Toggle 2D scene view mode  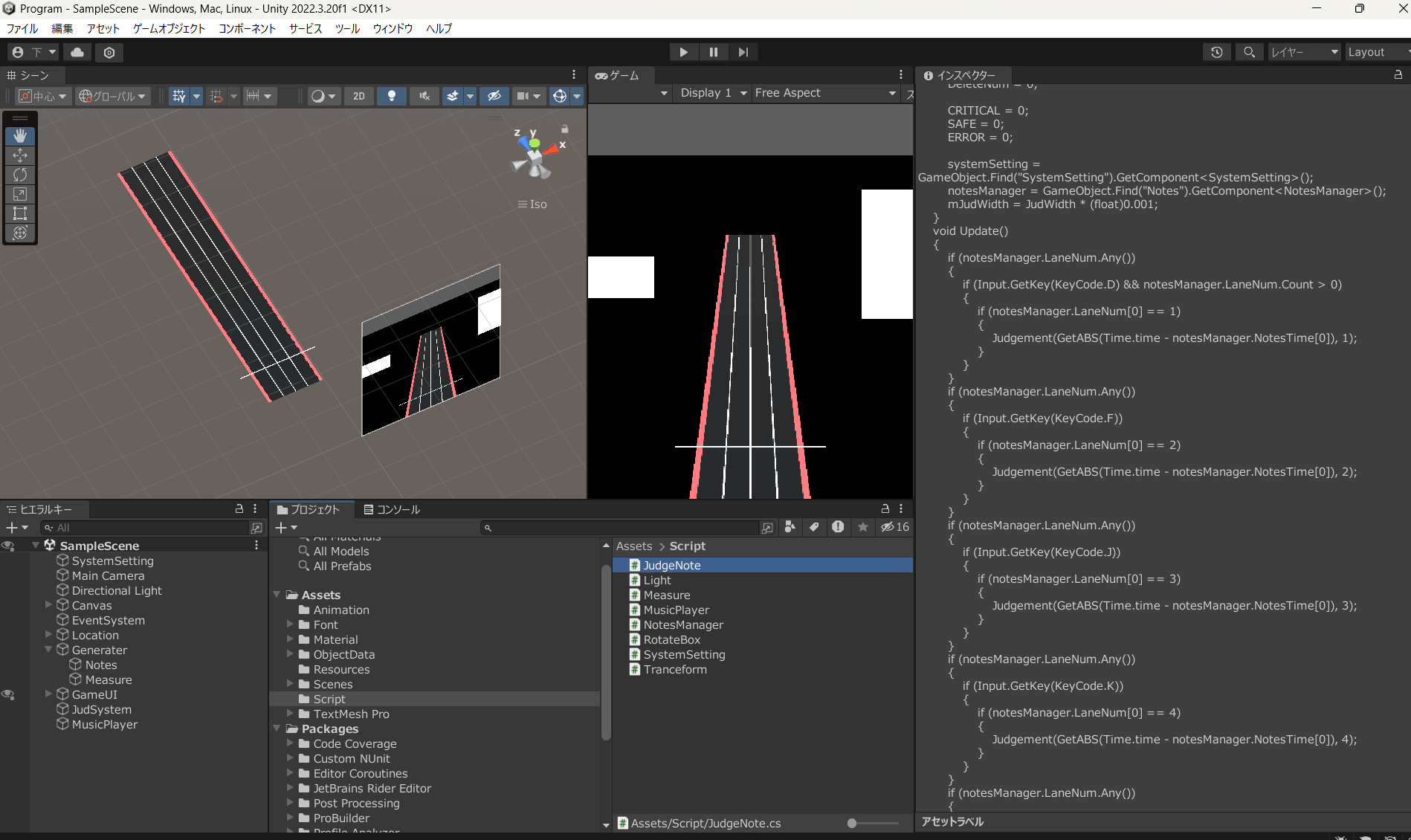click(x=359, y=96)
